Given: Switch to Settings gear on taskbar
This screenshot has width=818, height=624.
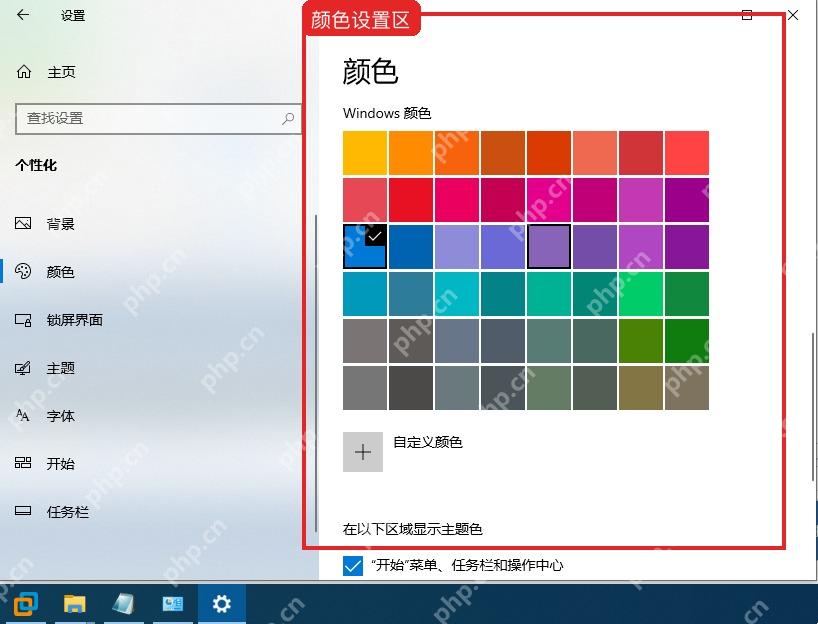Looking at the screenshot, I should click(x=221, y=604).
